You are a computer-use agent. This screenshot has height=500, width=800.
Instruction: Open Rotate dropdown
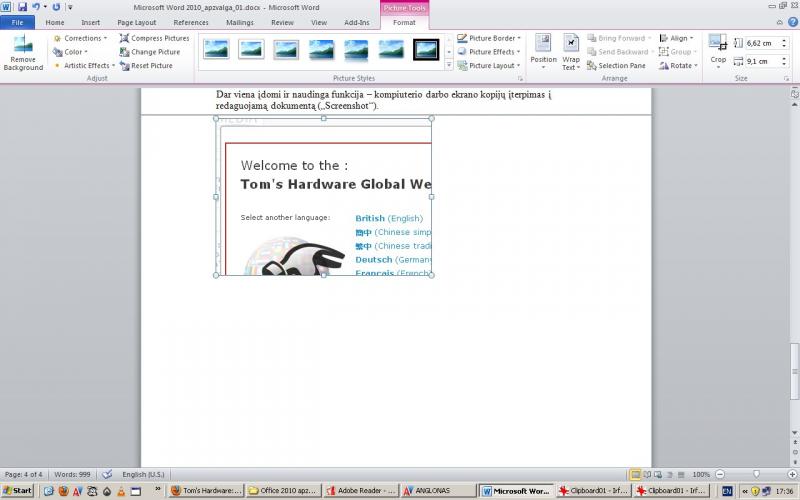679,66
